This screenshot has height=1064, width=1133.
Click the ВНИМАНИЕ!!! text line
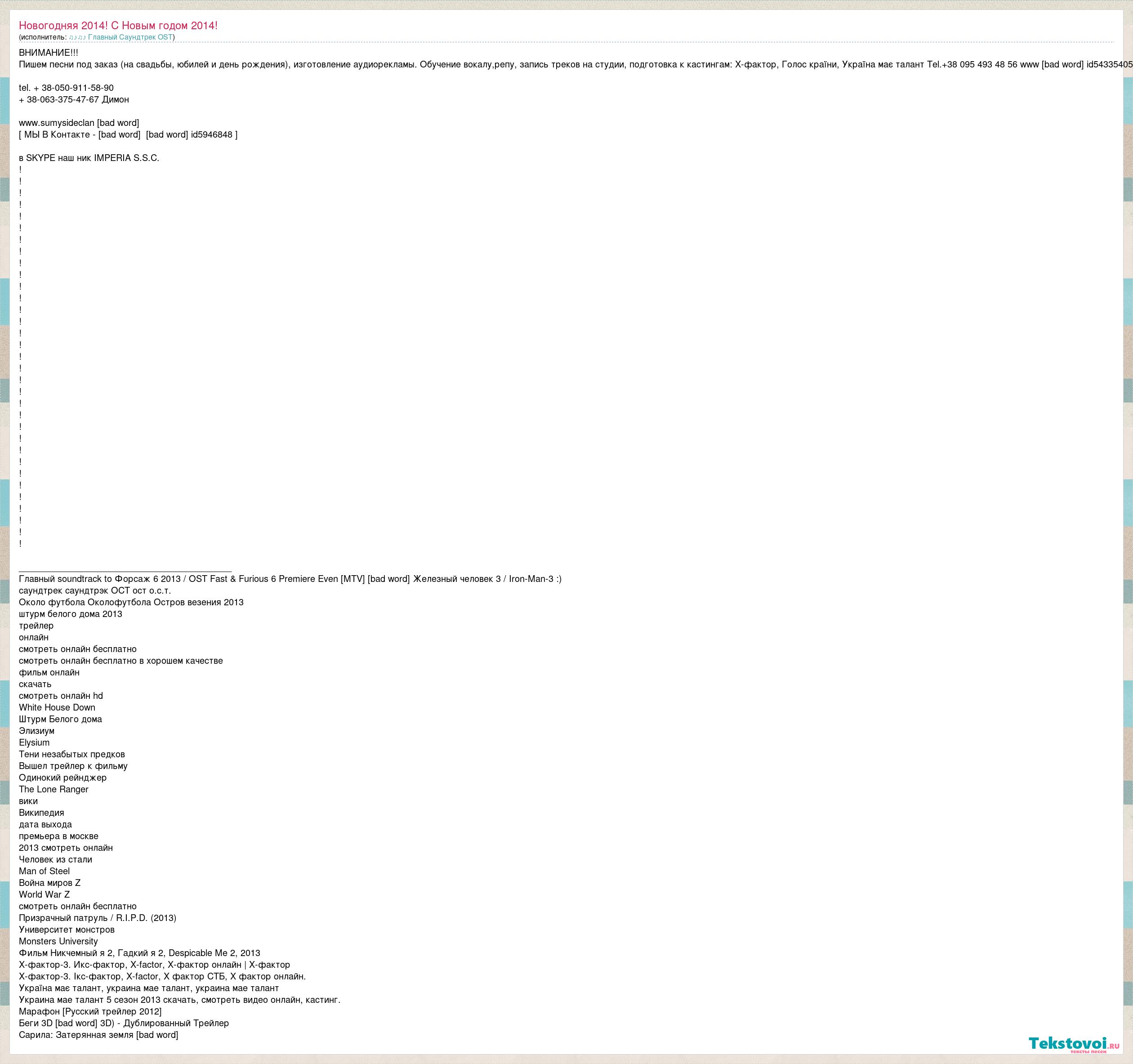pyautogui.click(x=49, y=53)
